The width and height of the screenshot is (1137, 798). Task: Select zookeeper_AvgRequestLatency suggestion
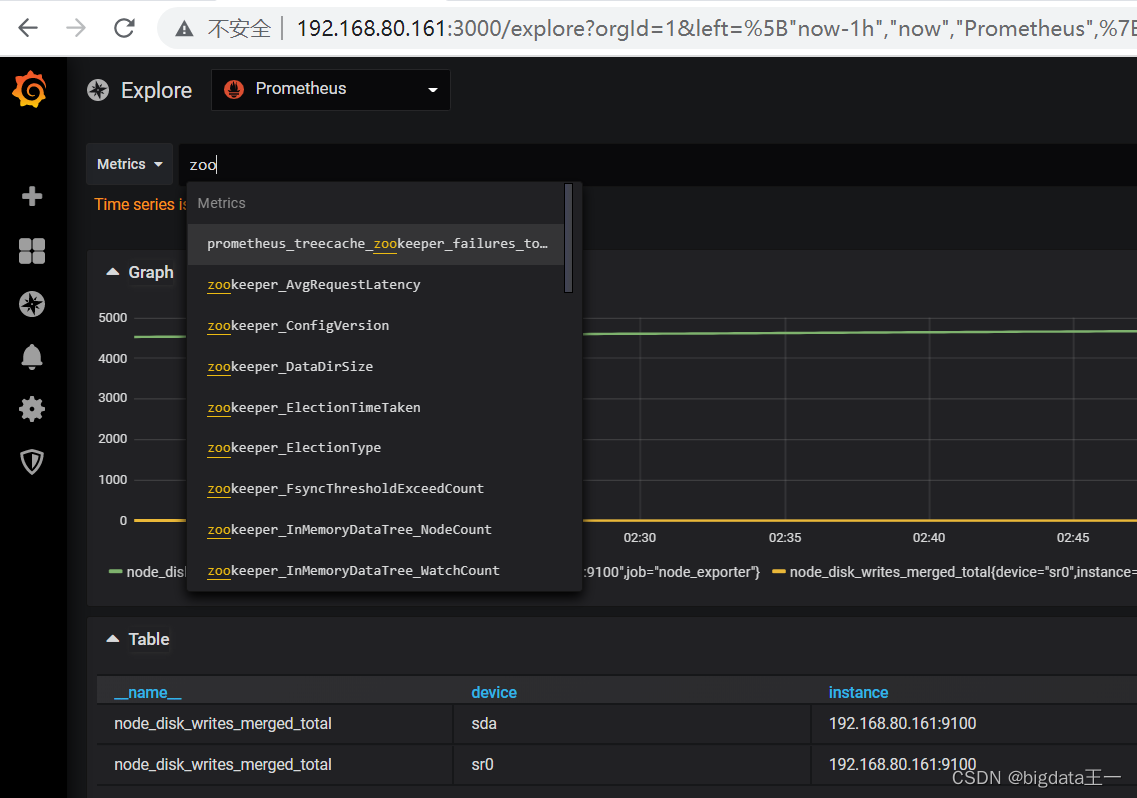pyautogui.click(x=377, y=284)
